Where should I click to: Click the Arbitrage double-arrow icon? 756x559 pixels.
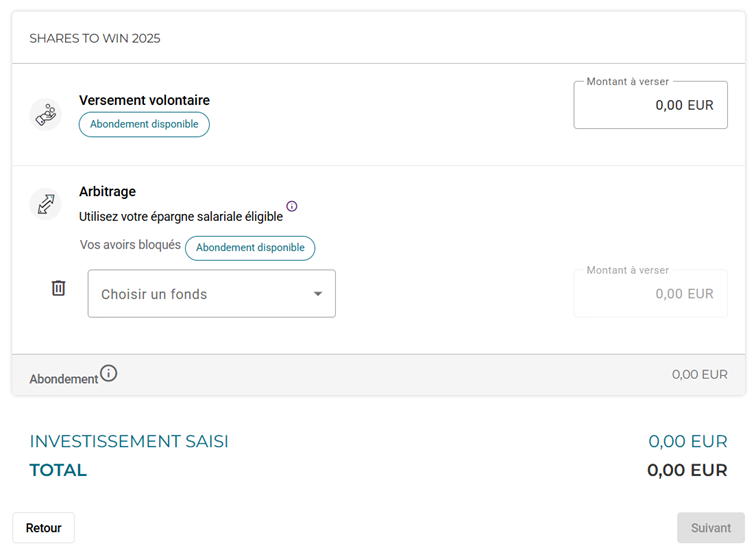tap(46, 204)
